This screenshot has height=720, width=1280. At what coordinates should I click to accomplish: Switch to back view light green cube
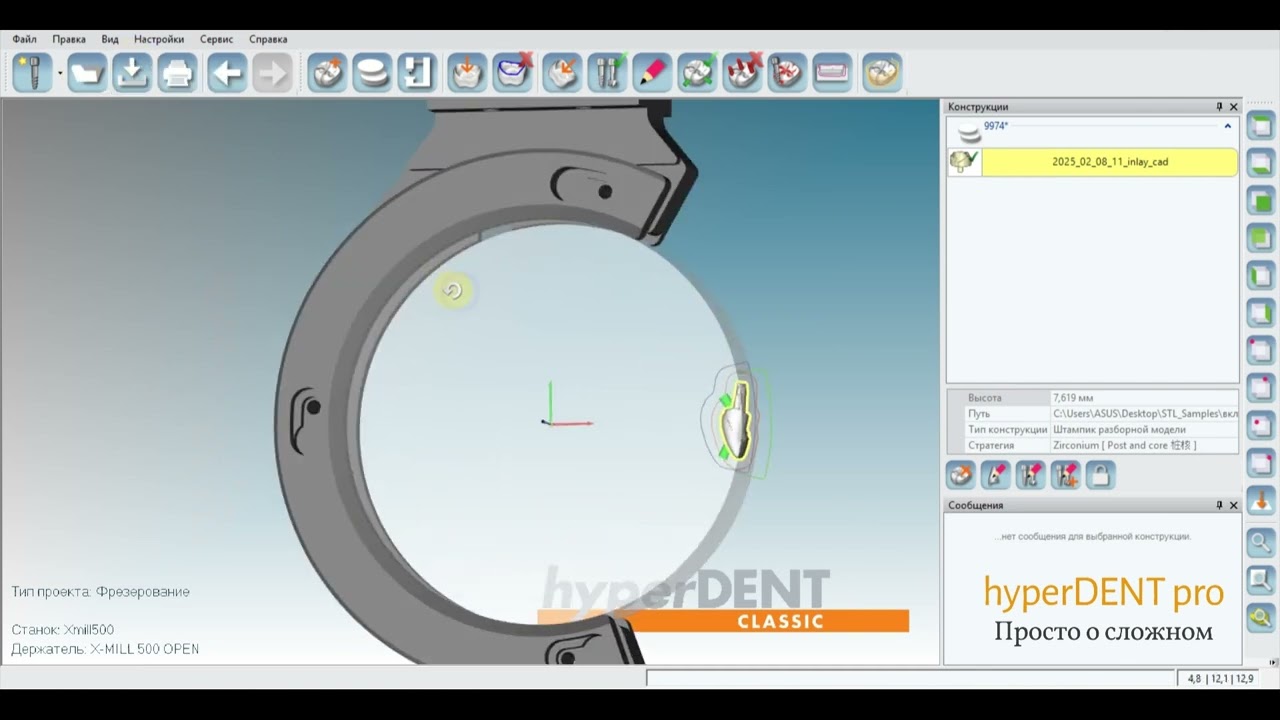1261,238
